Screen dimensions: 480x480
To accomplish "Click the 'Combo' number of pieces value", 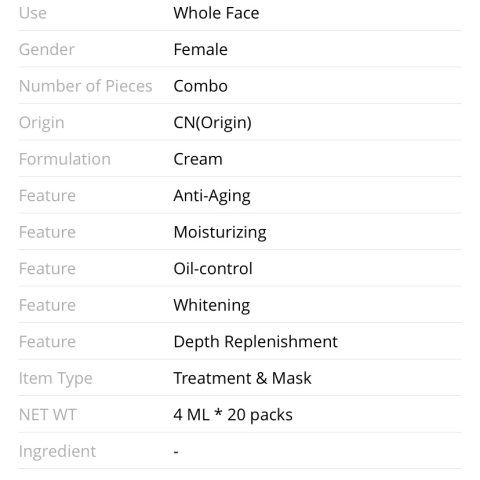I will point(201,86).
